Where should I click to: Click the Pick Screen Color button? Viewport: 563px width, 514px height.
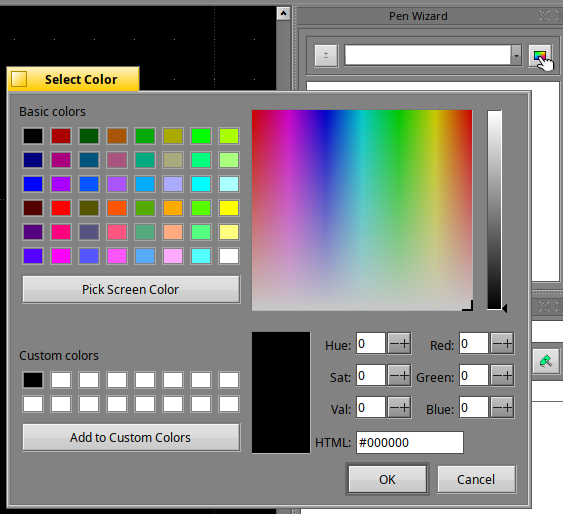[131, 289]
